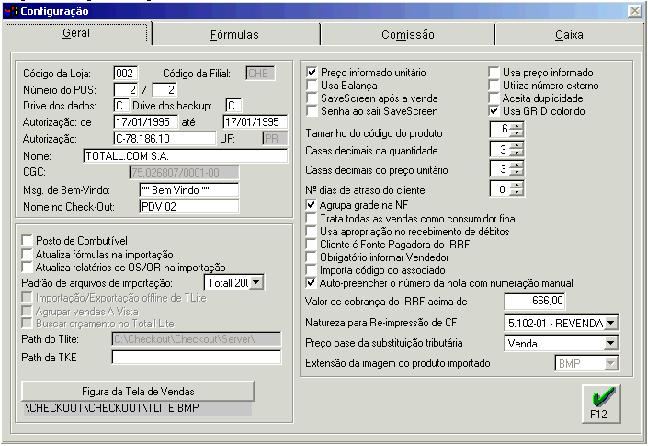Open the Caixa tab

coord(569,35)
